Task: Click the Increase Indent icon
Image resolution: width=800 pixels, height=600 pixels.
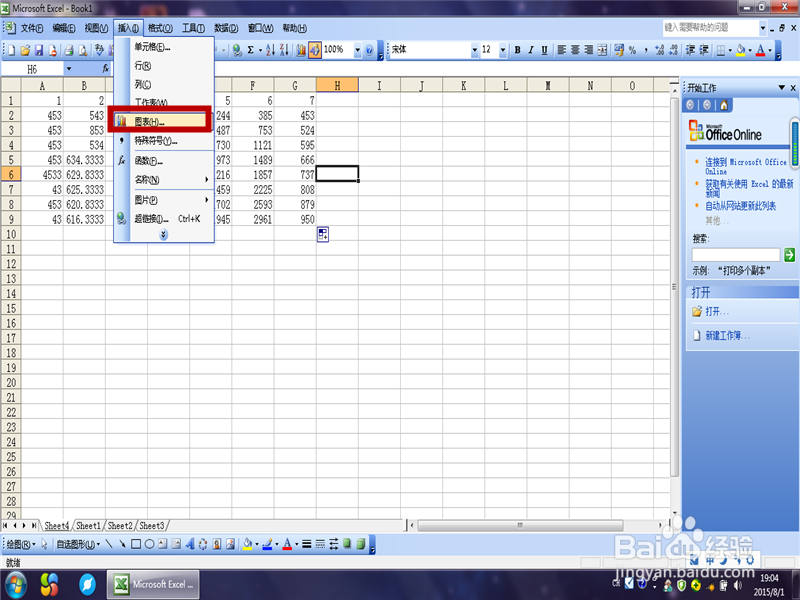Action: [x=704, y=50]
